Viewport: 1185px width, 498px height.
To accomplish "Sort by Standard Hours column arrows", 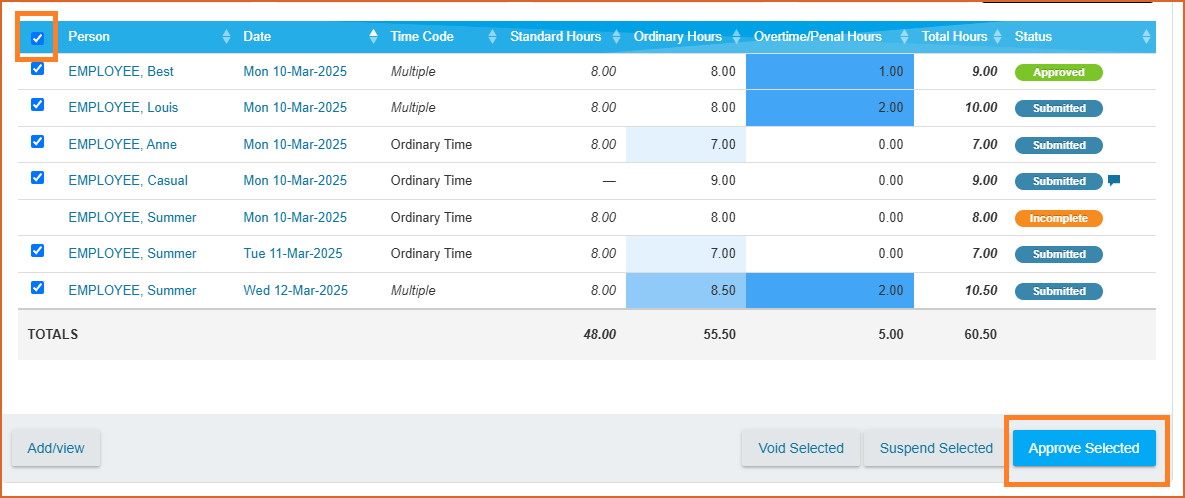I will [616, 36].
